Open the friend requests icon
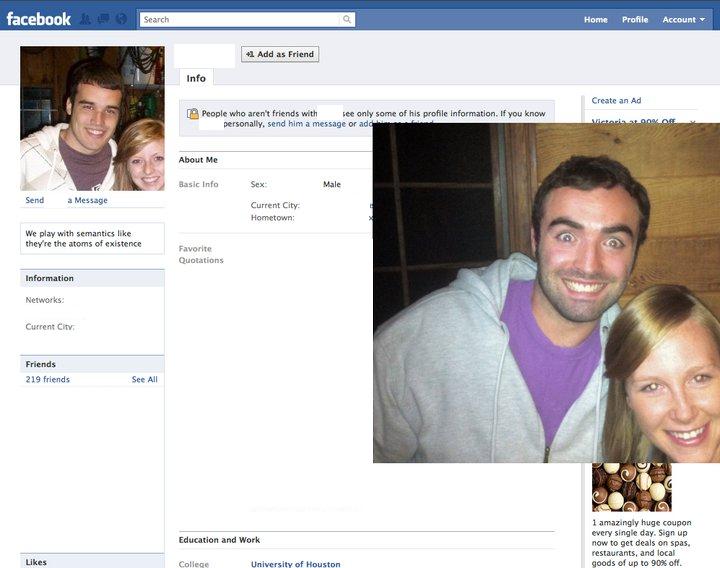This screenshot has height=568, width=720. click(x=87, y=19)
